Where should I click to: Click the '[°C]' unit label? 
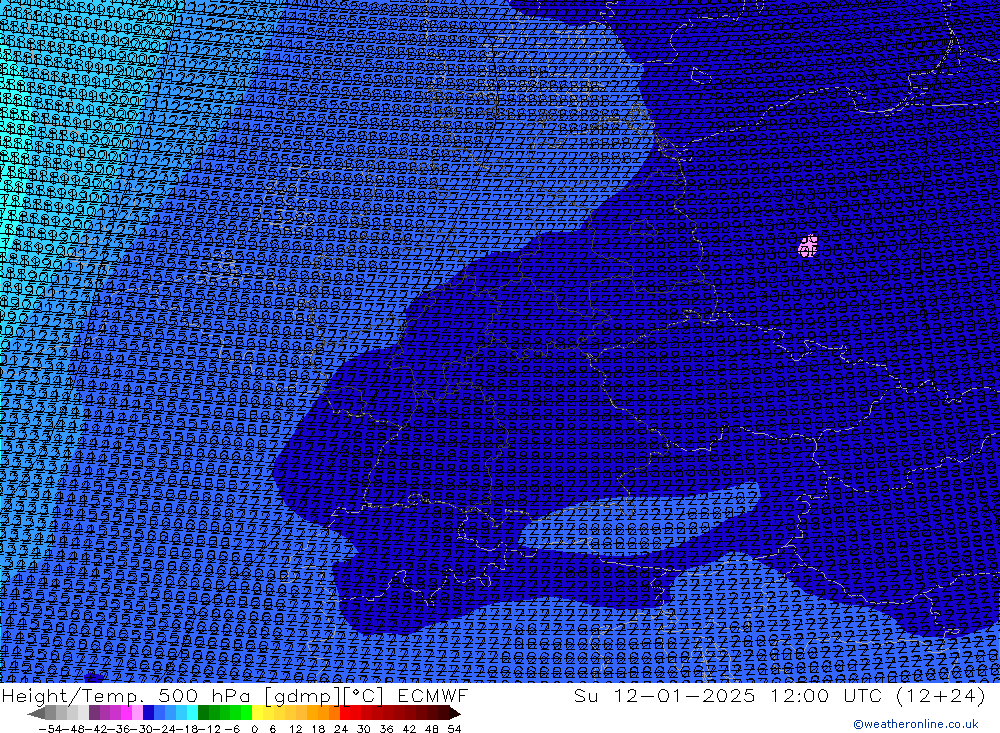pos(364,695)
